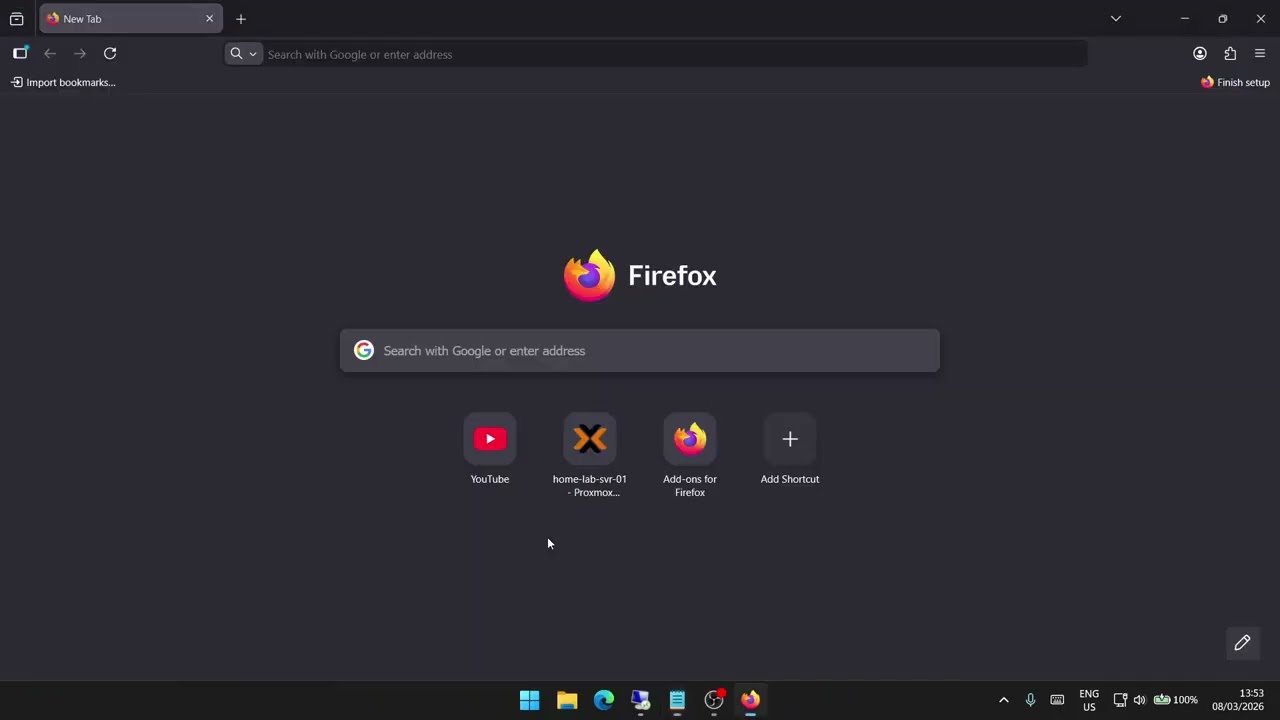
Task: Expand the list all tabs chevron
Action: click(x=1116, y=19)
